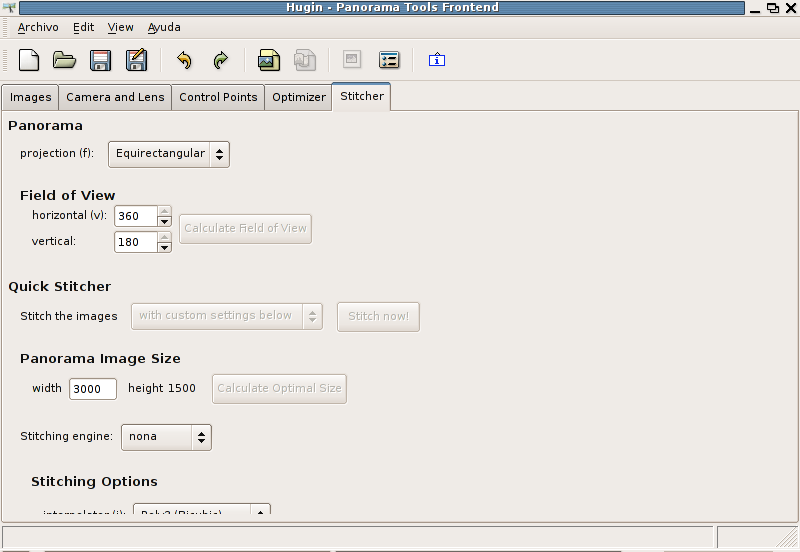Save project with the floppy disk icon
800x552 pixels.
(101, 60)
